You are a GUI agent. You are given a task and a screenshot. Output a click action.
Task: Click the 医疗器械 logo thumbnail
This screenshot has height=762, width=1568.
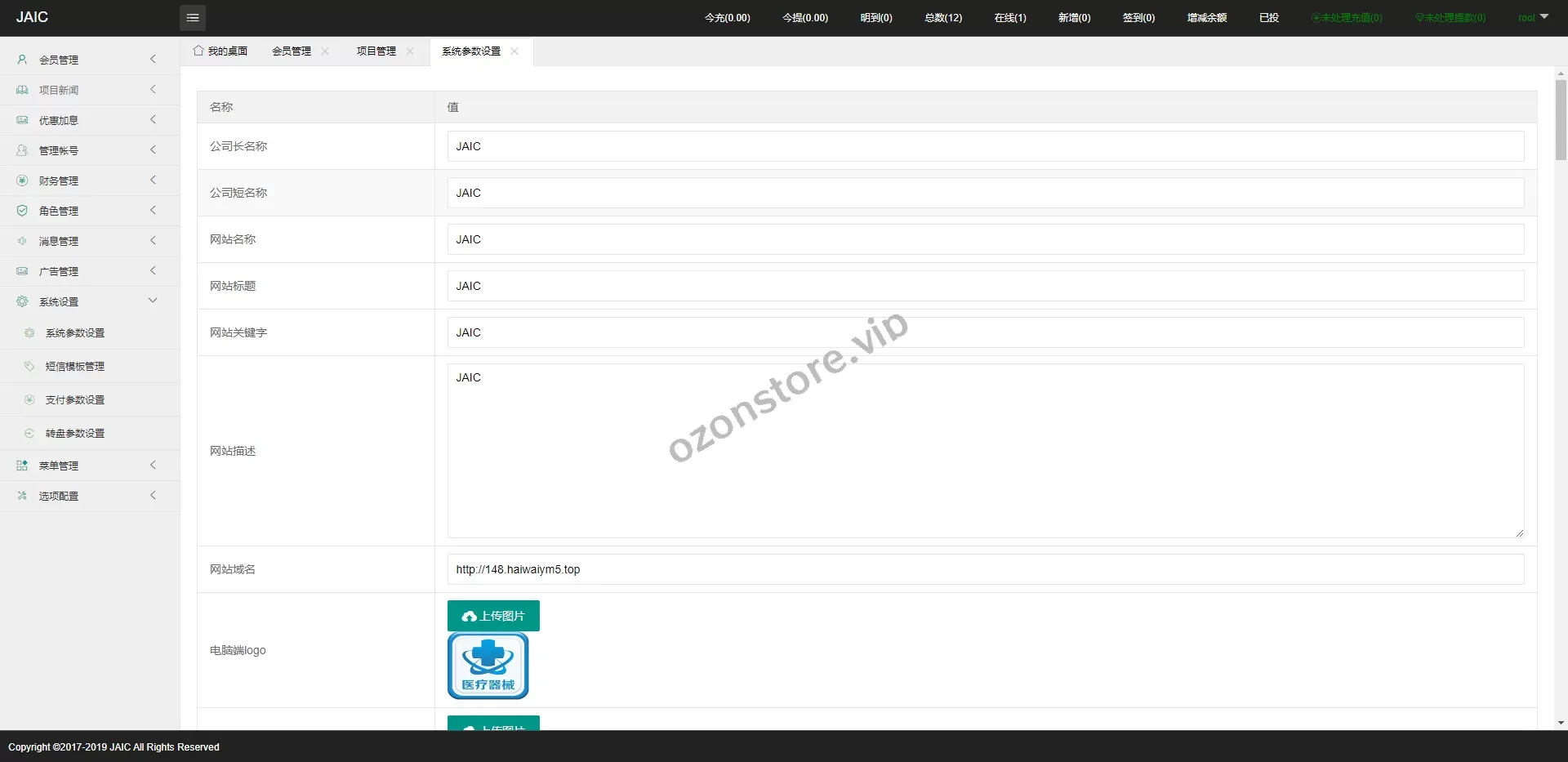click(x=488, y=666)
